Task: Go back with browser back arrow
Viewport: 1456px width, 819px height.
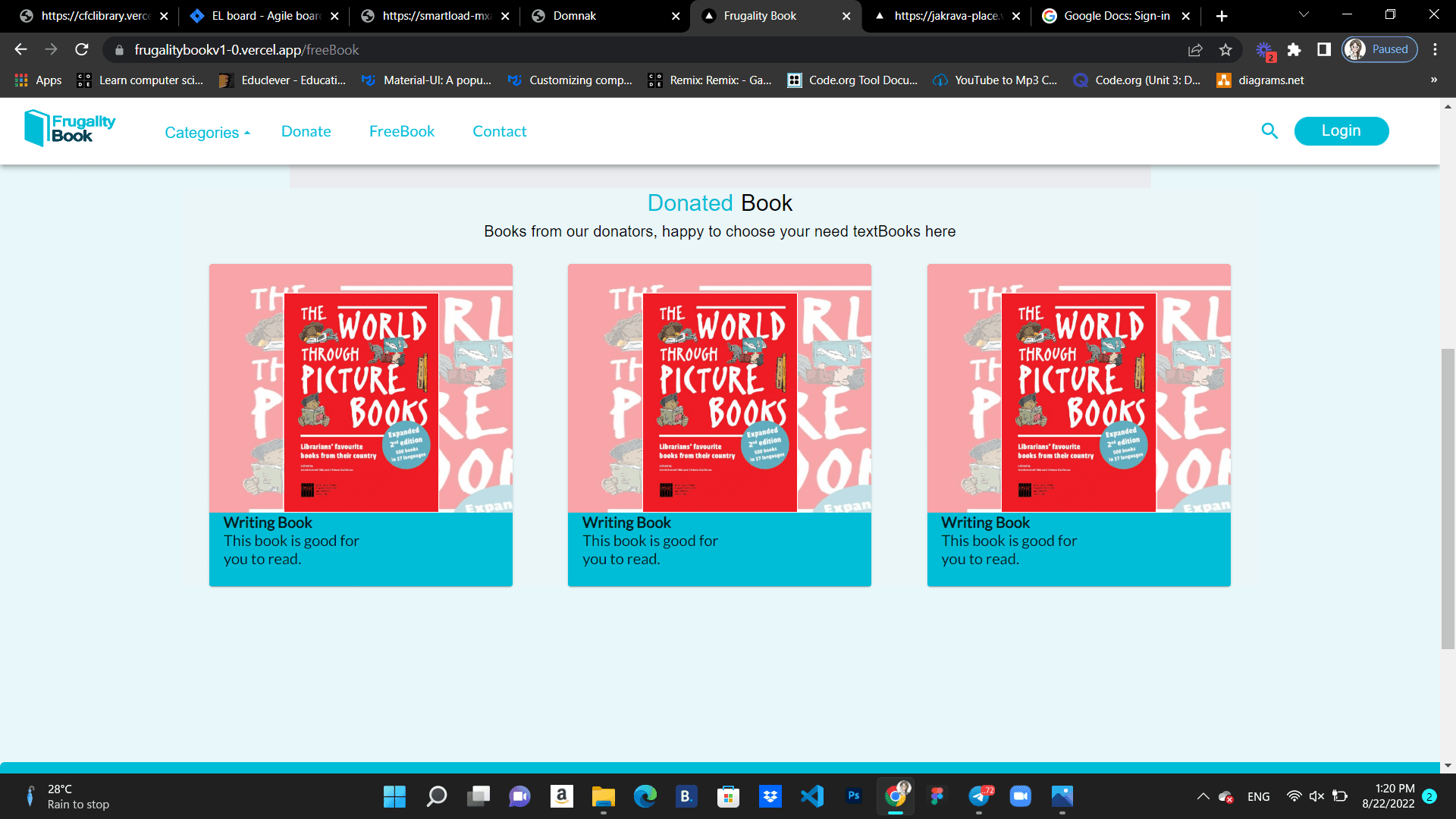Action: pos(20,49)
